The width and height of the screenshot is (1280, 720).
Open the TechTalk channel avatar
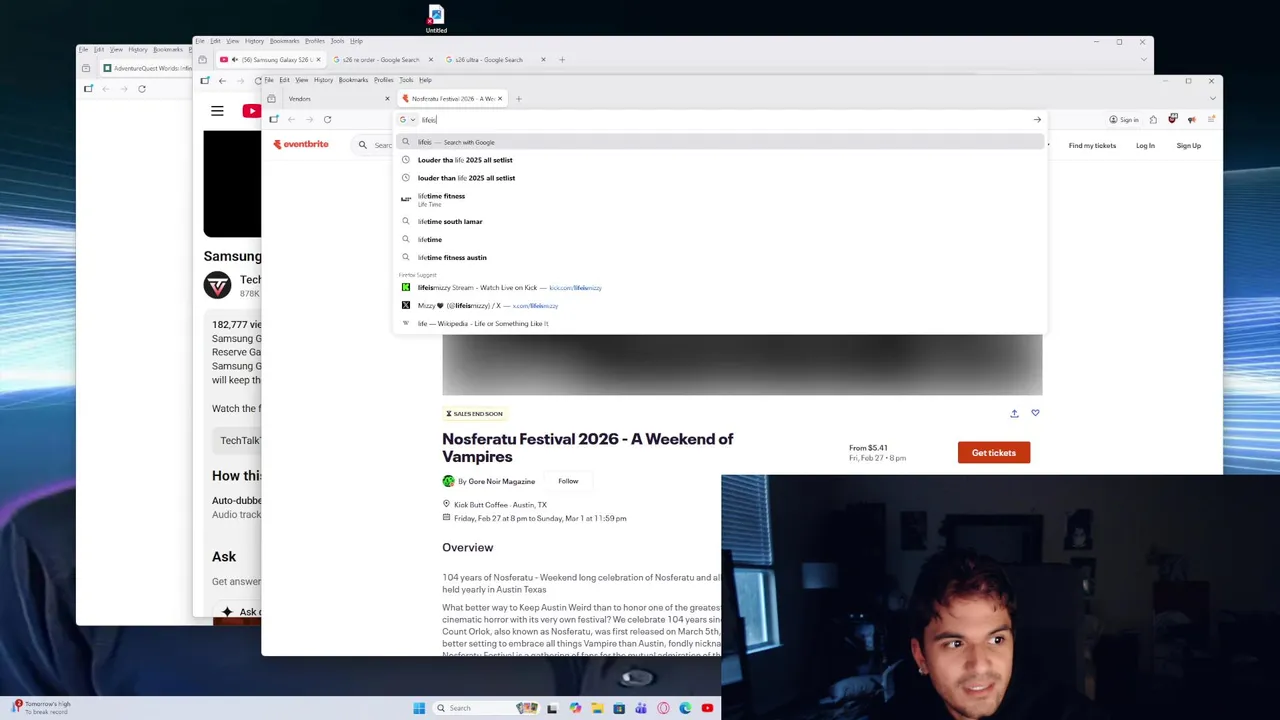217,286
